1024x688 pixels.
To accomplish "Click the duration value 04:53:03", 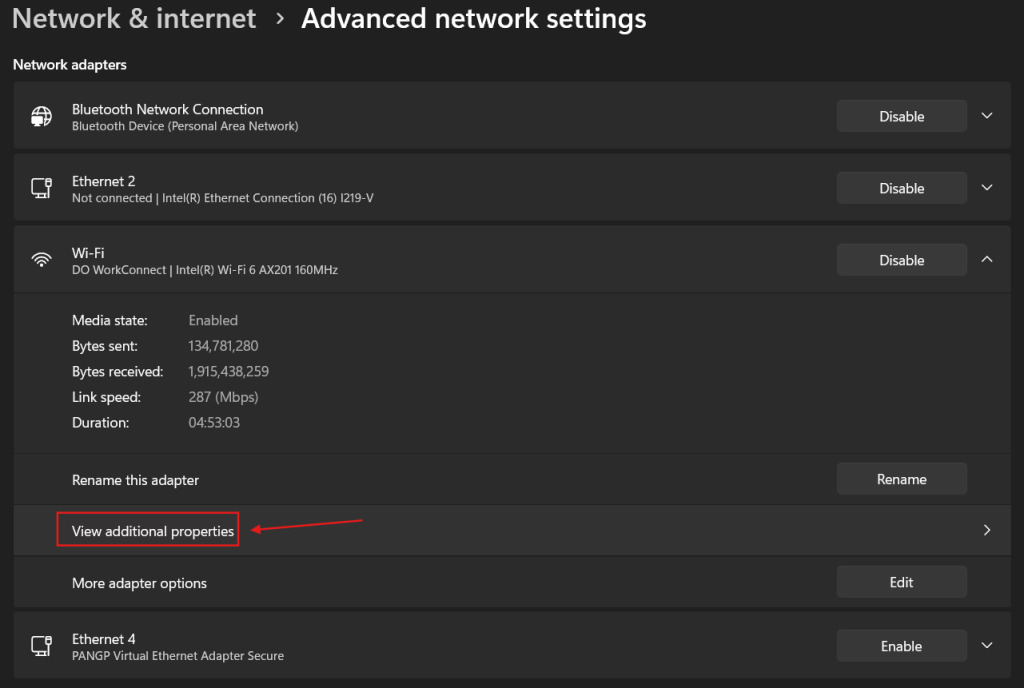I will (214, 422).
